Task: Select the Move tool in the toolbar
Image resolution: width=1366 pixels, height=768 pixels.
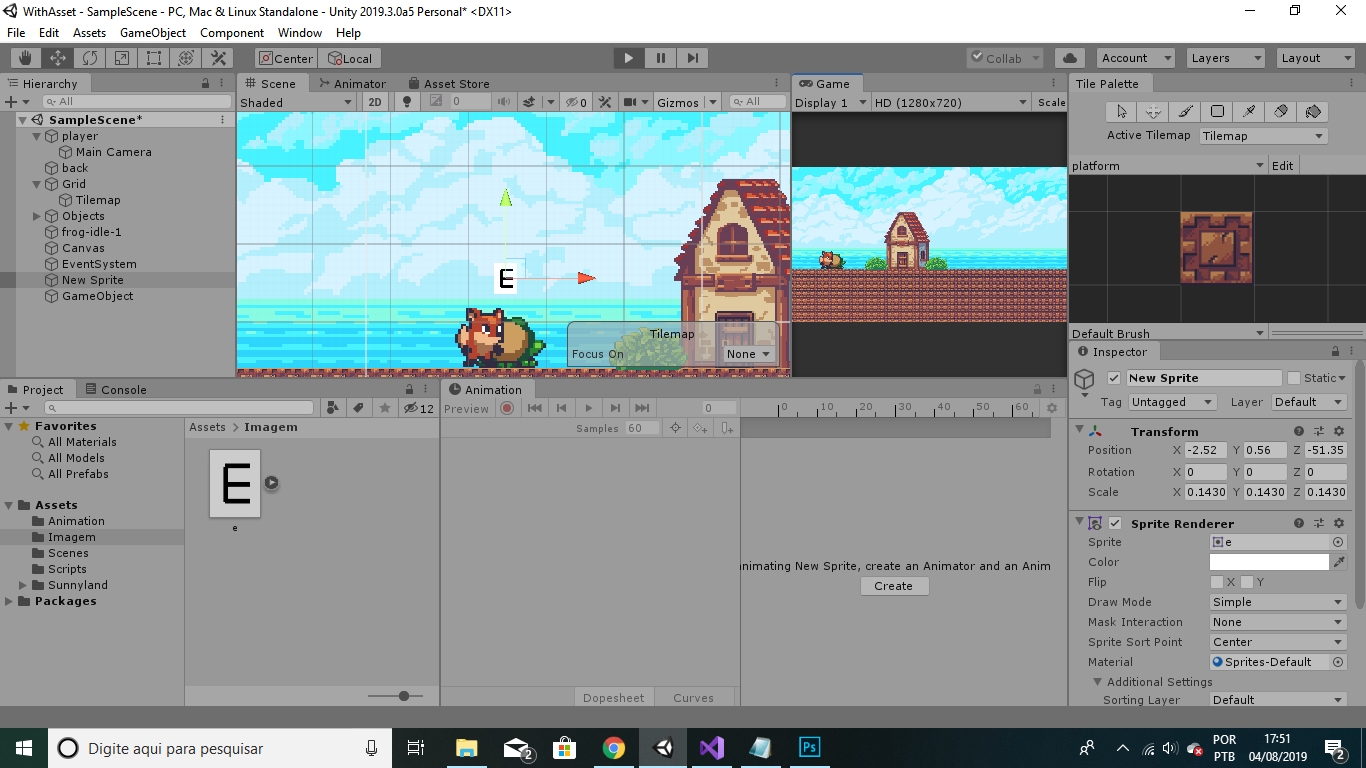Action: tap(58, 58)
